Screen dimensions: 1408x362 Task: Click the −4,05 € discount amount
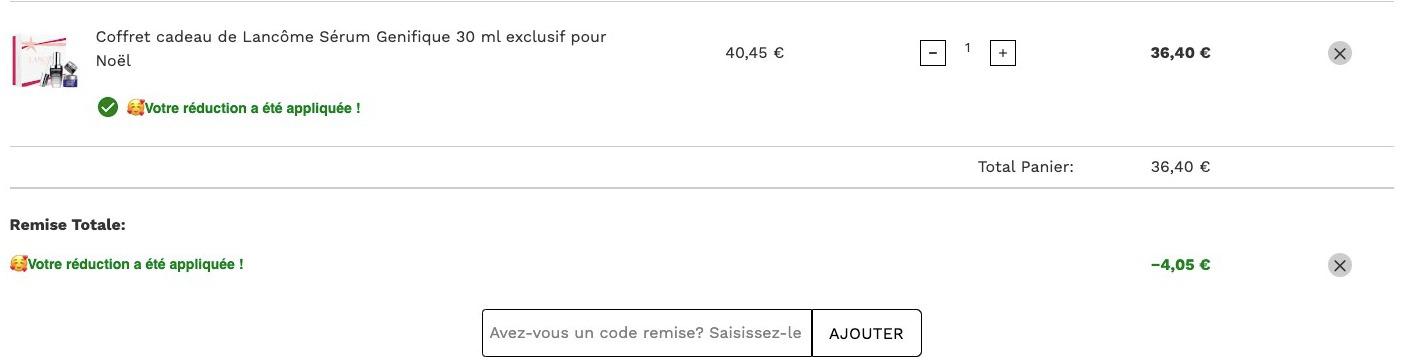[x=1180, y=265]
